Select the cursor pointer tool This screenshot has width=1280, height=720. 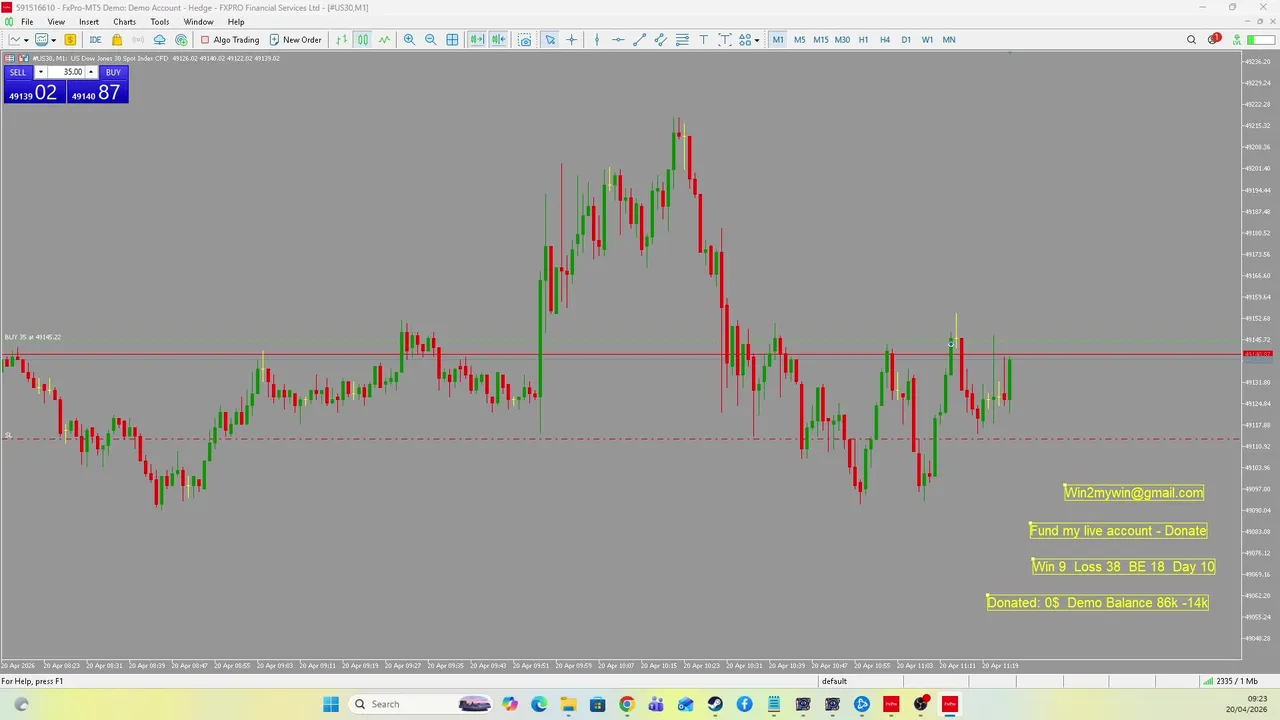(550, 40)
